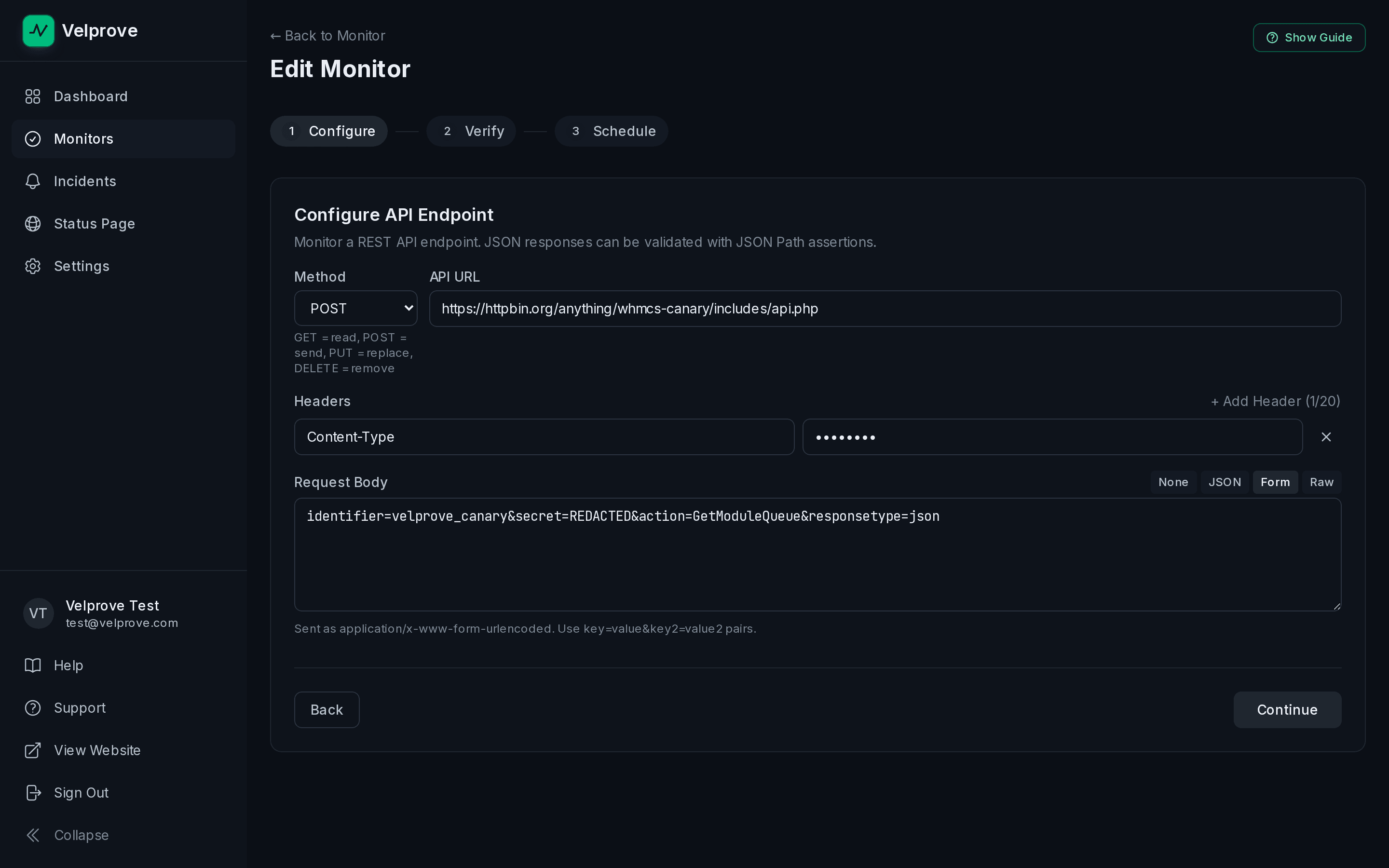The height and width of the screenshot is (868, 1389).
Task: Click the Status Page globe icon
Action: pyautogui.click(x=33, y=224)
